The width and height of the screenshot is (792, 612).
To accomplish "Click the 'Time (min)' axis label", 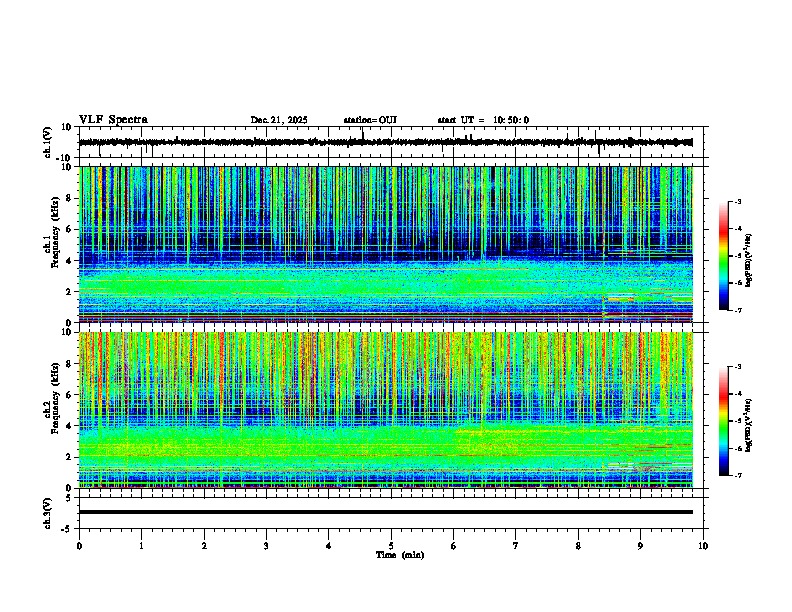I will click(400, 555).
